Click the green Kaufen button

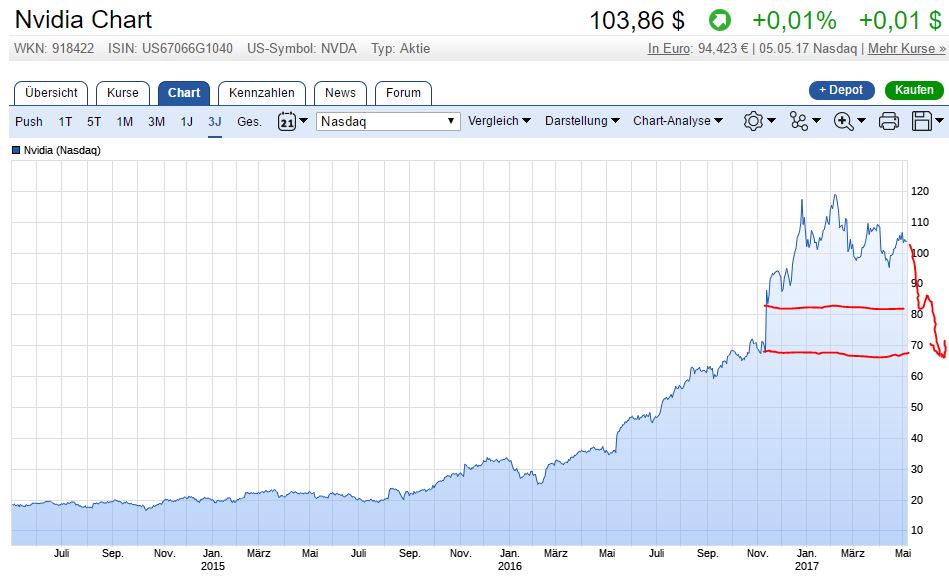pos(913,90)
